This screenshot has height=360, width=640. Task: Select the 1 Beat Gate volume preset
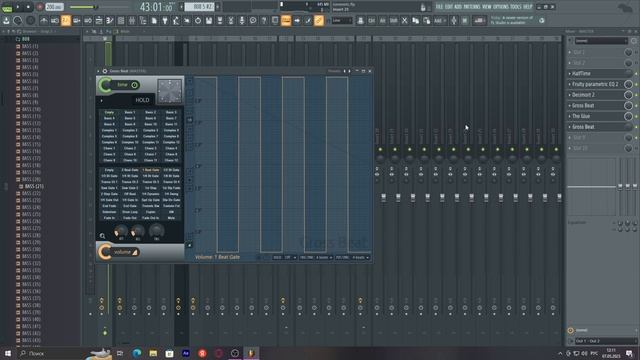(151, 170)
